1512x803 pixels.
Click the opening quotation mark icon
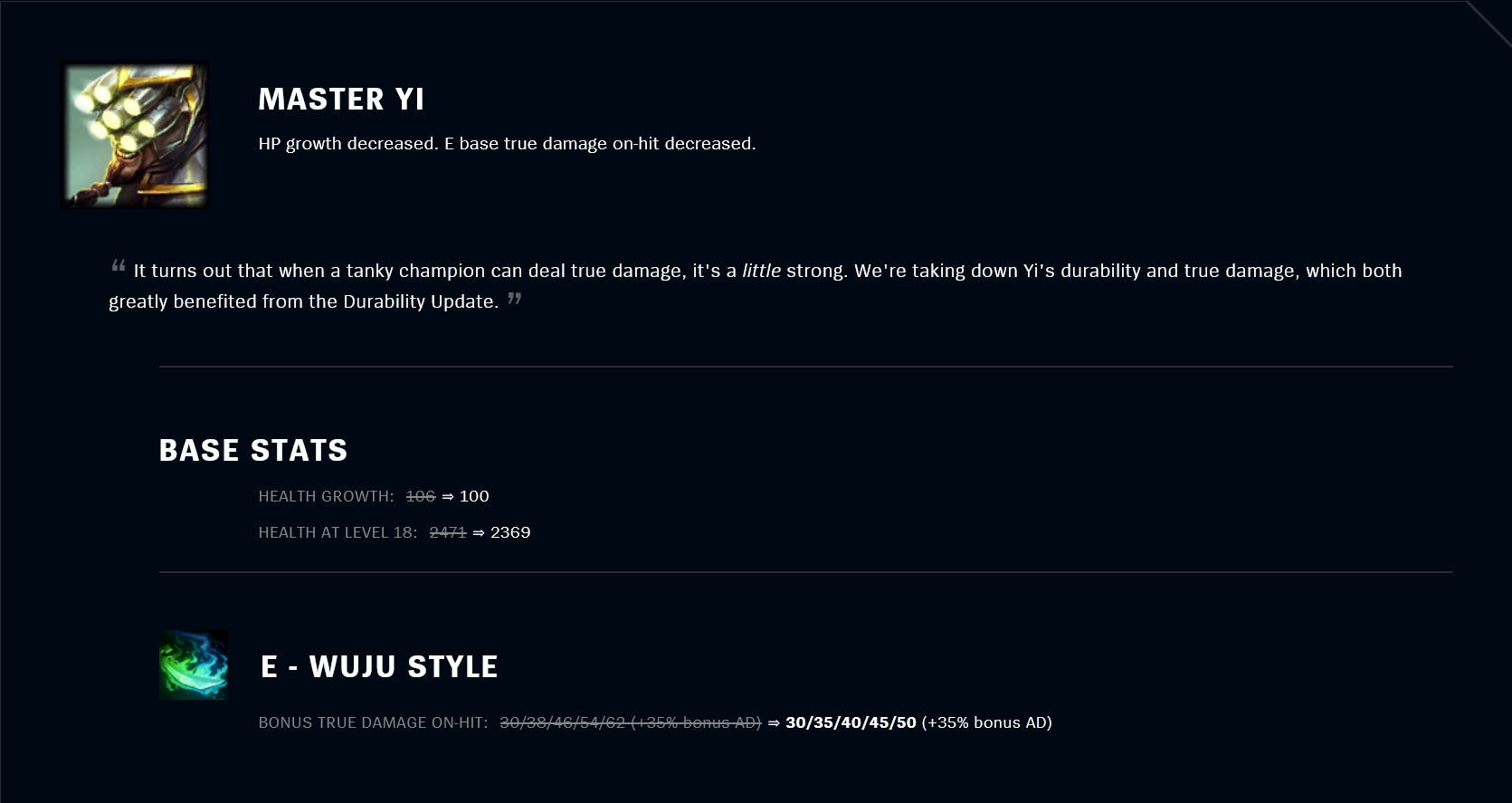click(x=119, y=266)
